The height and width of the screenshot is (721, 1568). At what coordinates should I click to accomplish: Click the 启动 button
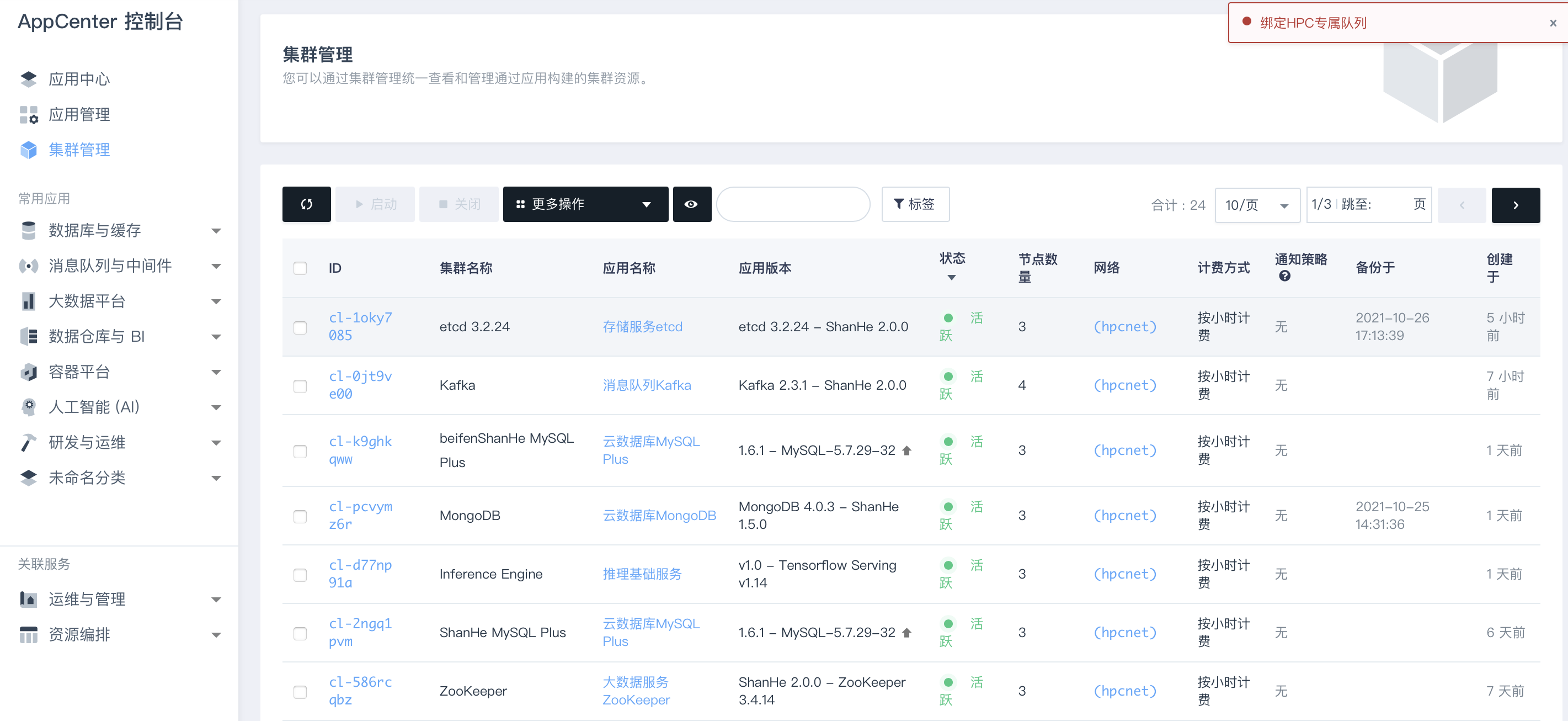(375, 204)
